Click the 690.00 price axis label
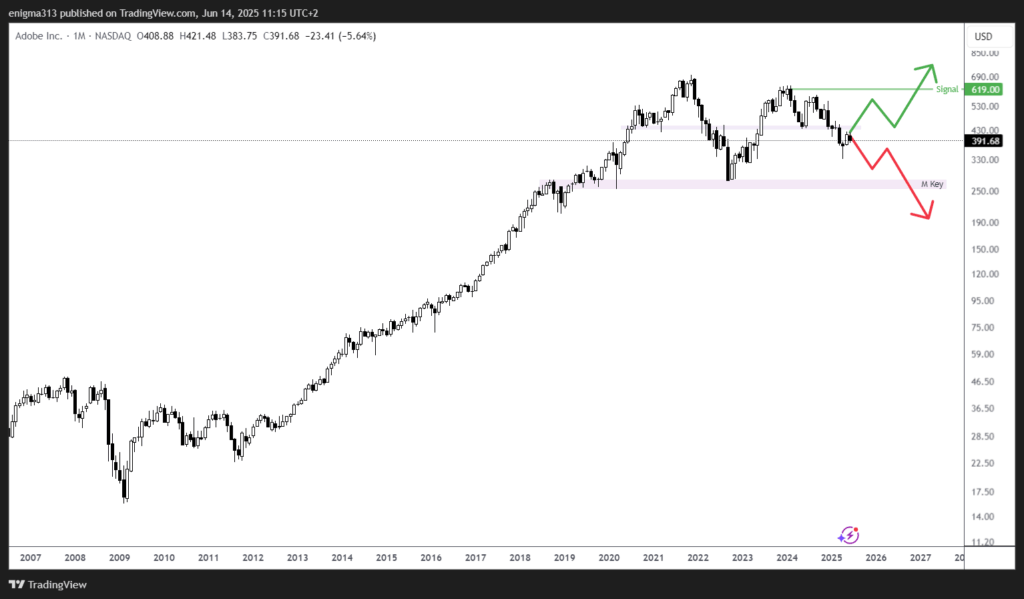This screenshot has width=1024, height=599. (x=985, y=77)
